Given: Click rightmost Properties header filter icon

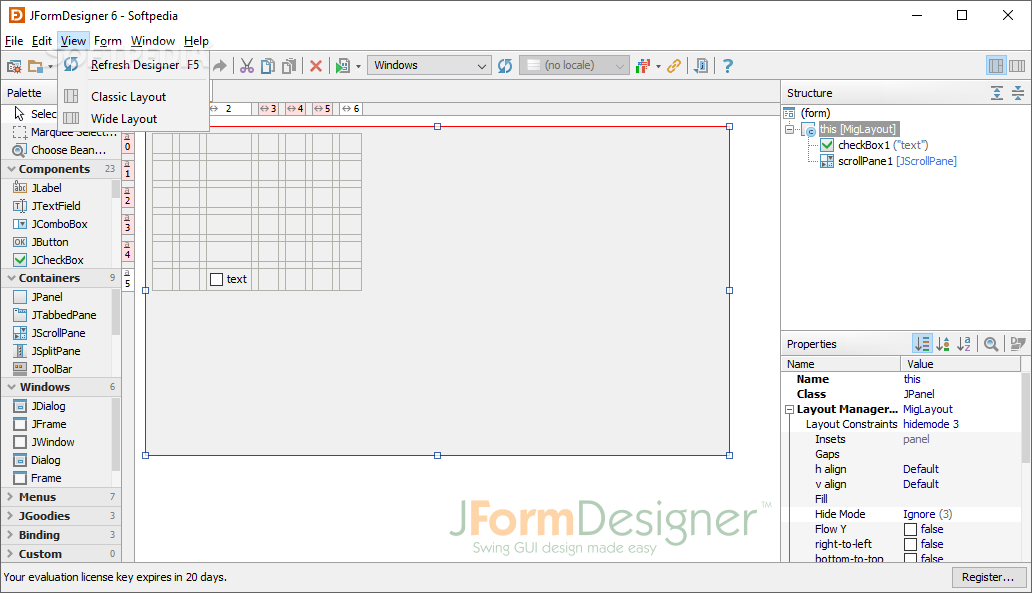Looking at the screenshot, I should click(1018, 344).
